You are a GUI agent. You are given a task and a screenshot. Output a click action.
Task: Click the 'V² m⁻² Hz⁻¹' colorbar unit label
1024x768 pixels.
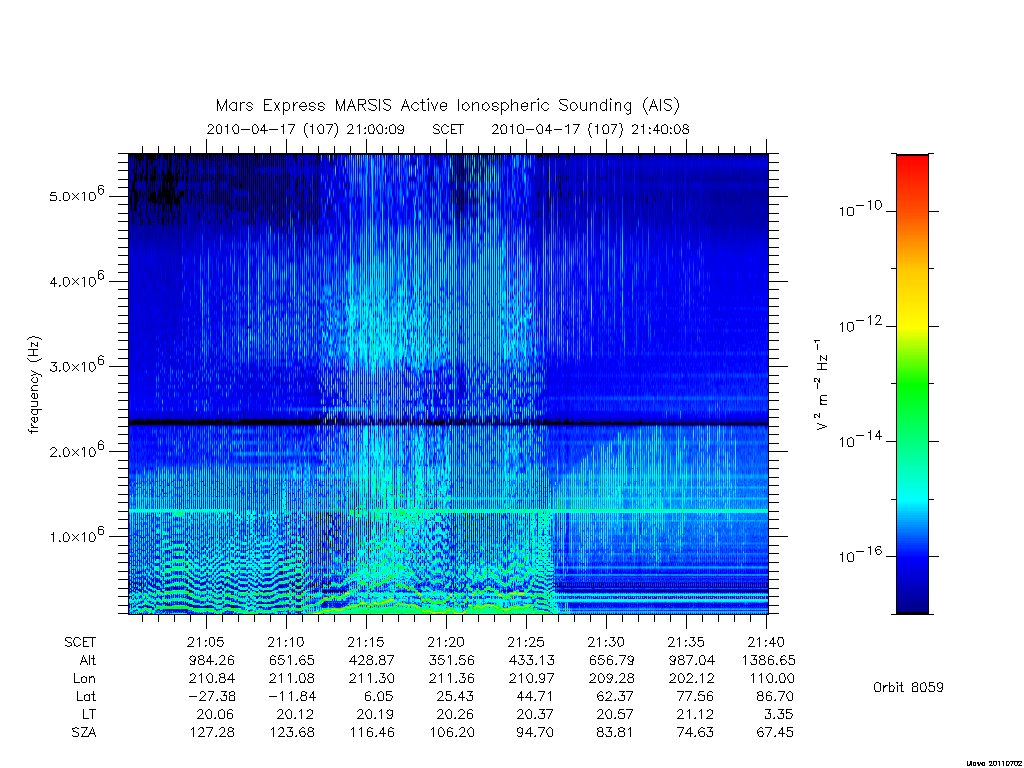(x=822, y=384)
